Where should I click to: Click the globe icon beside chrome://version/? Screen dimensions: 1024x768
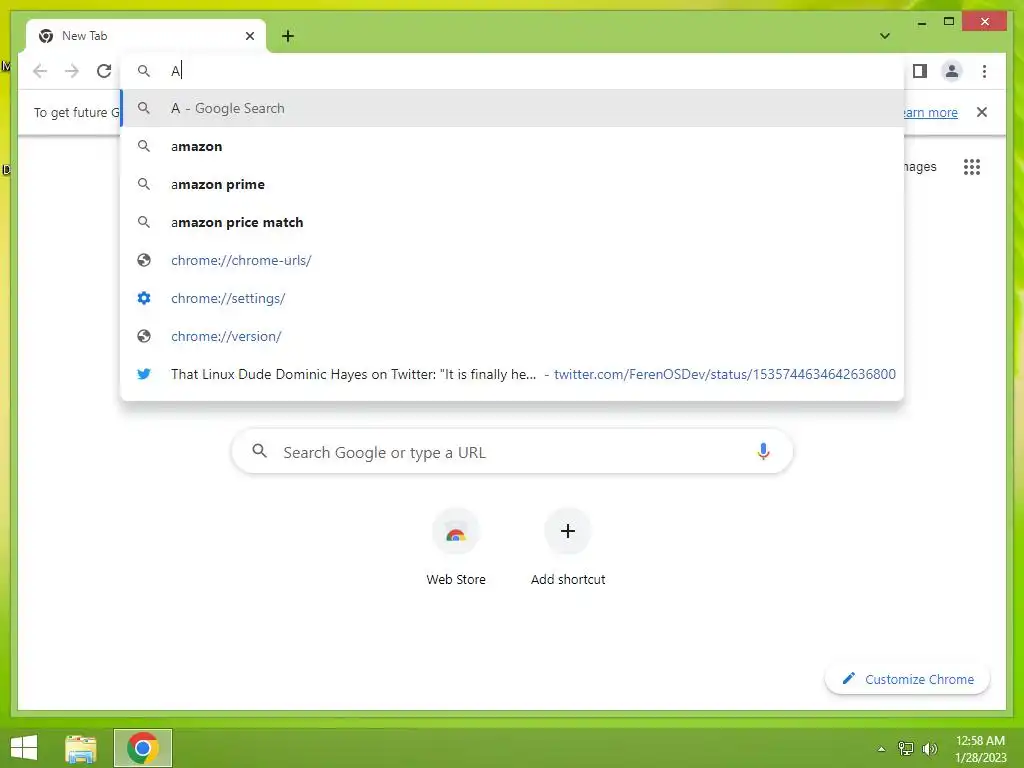click(144, 336)
